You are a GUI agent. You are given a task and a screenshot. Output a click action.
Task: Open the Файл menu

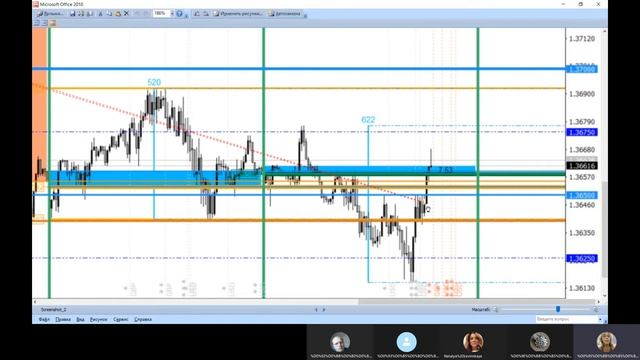tap(44, 319)
